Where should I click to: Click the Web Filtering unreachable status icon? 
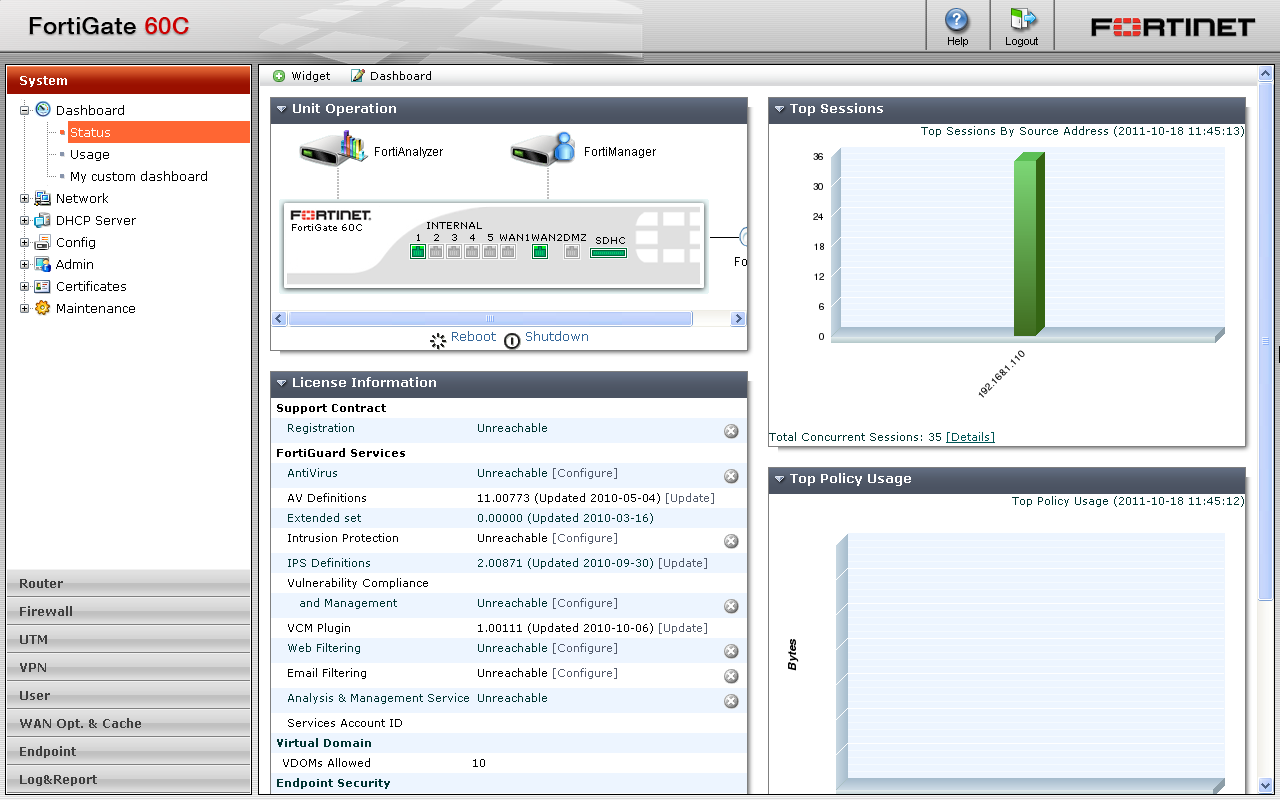click(x=731, y=651)
